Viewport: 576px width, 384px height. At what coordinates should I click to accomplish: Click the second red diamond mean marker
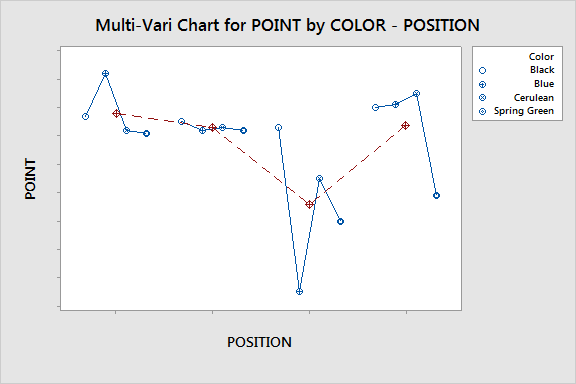pyautogui.click(x=212, y=128)
